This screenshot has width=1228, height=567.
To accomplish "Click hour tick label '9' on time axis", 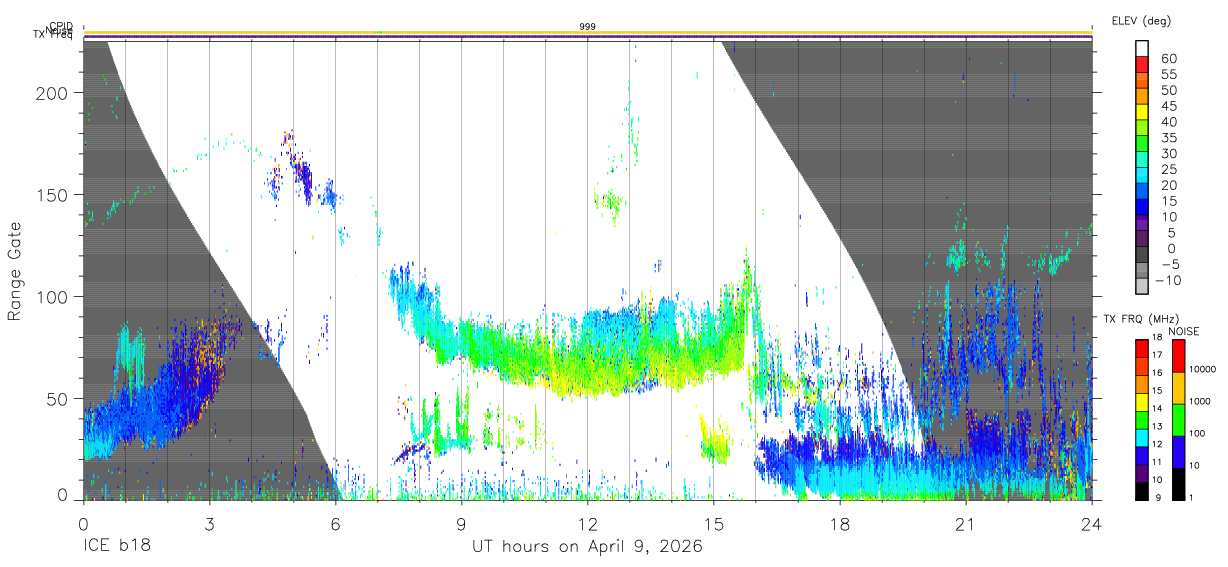I will click(461, 524).
